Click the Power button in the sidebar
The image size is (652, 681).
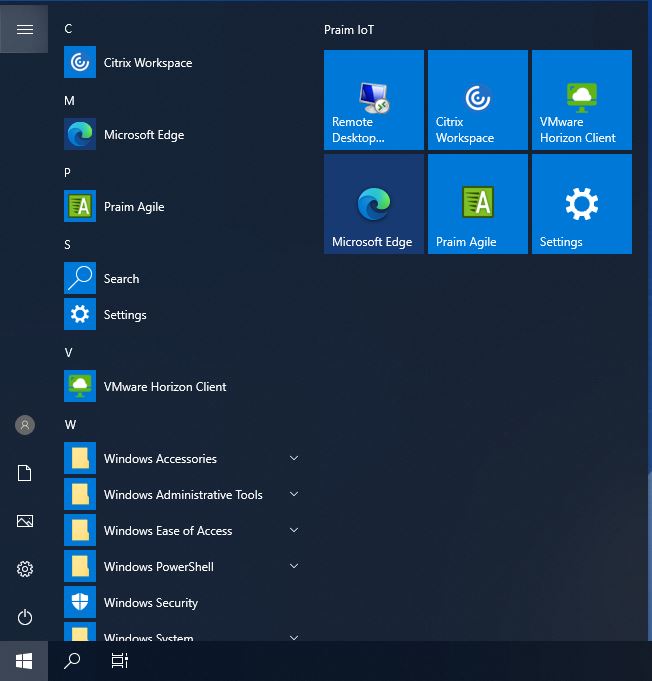pos(25,617)
